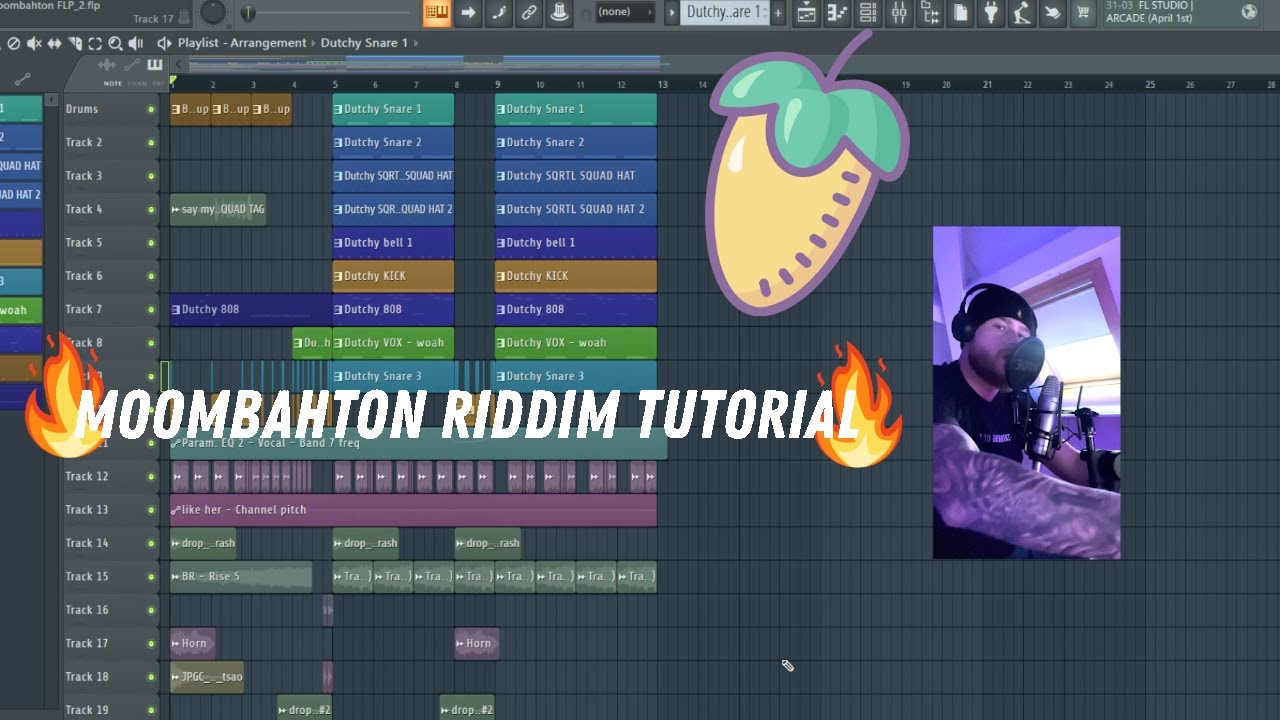Open the Dutchy..are 1 pattern selector
This screenshot has height=720, width=1280.
coord(724,13)
